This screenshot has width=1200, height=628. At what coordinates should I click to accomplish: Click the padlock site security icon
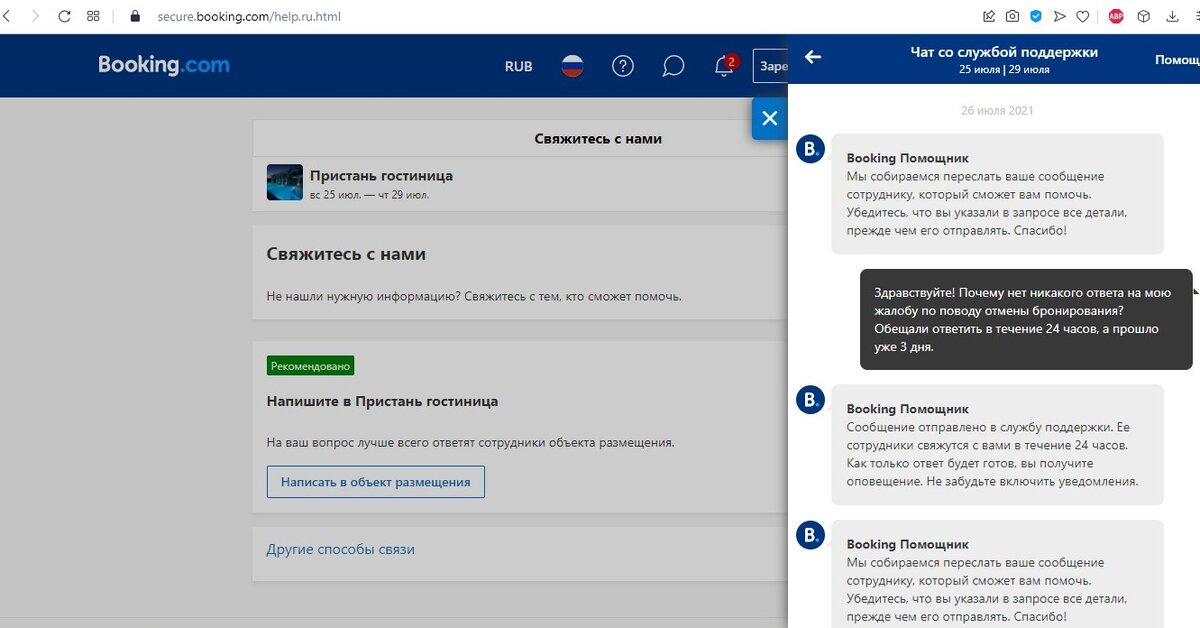tap(136, 17)
